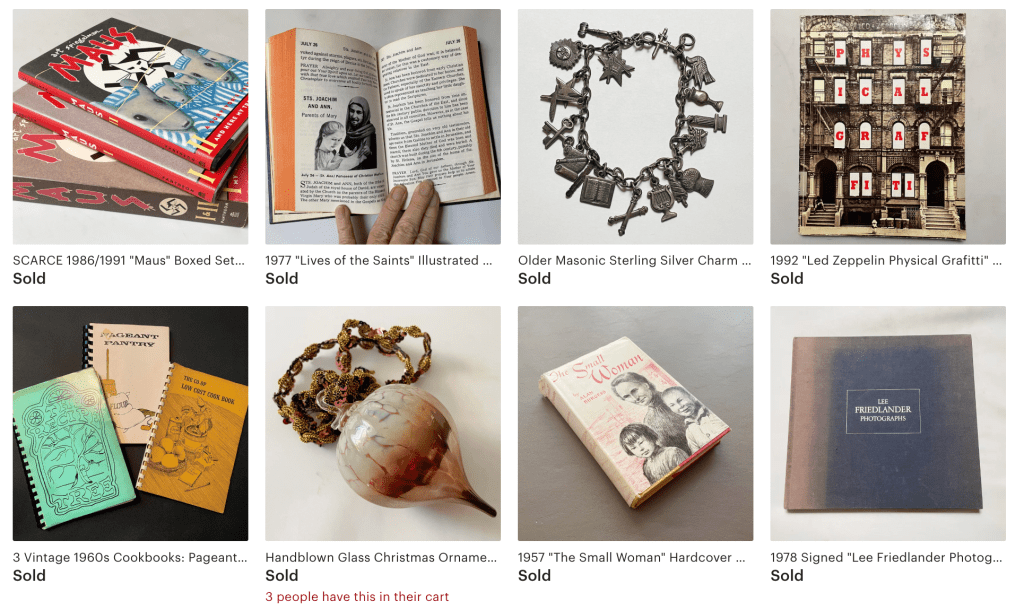This screenshot has width=1024, height=610.
Task: Open The Small Woman hardcover photo
Action: pyautogui.click(x=635, y=423)
